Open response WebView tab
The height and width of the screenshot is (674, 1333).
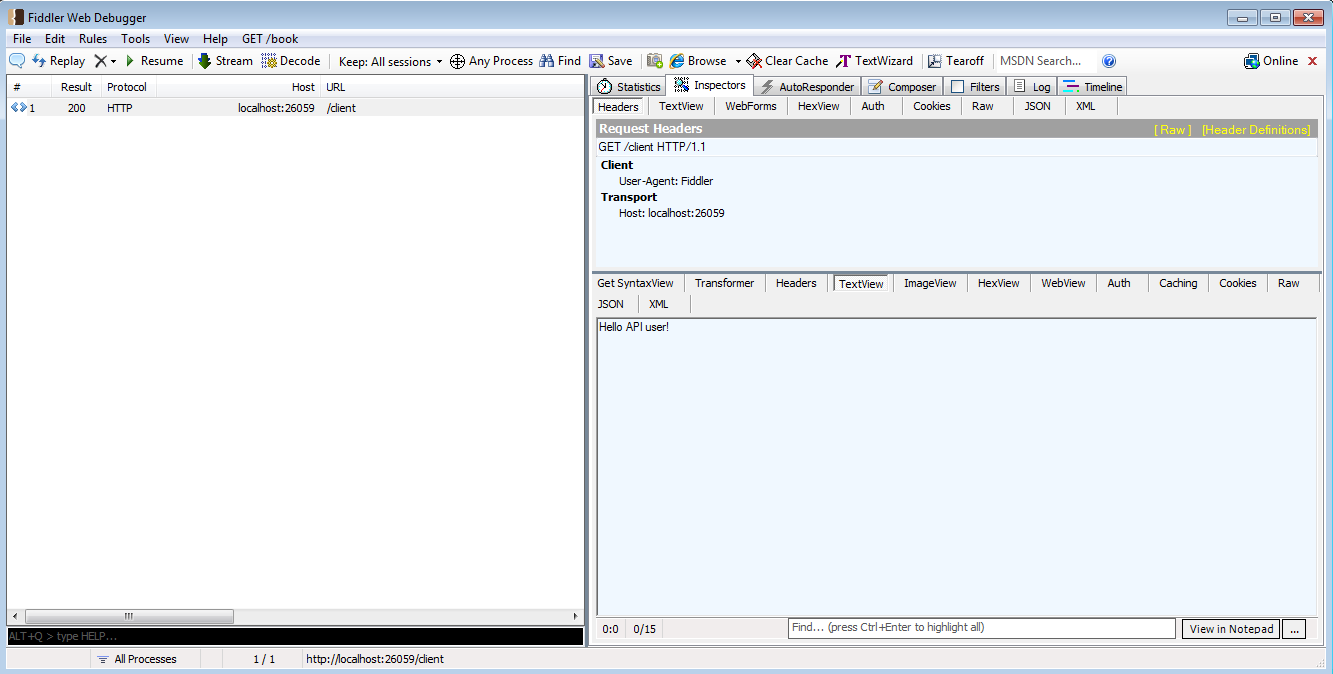point(1063,283)
